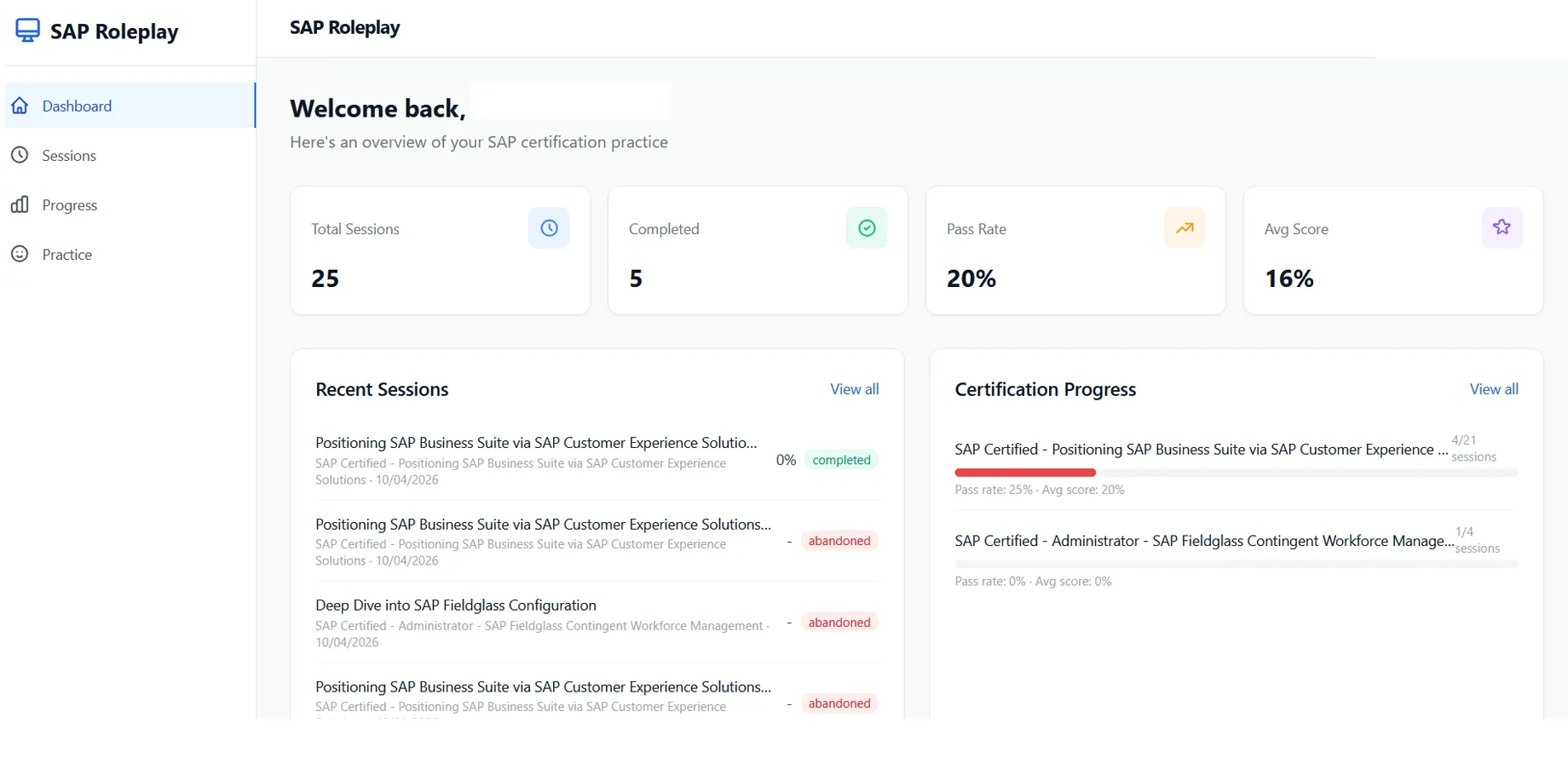
Task: Click the Pass Rate trending arrow icon
Action: 1185,228
